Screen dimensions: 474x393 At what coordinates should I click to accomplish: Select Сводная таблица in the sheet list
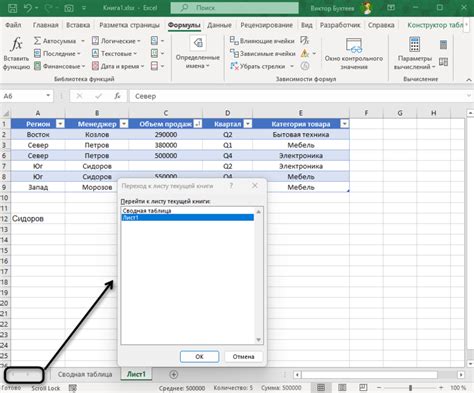187,211
